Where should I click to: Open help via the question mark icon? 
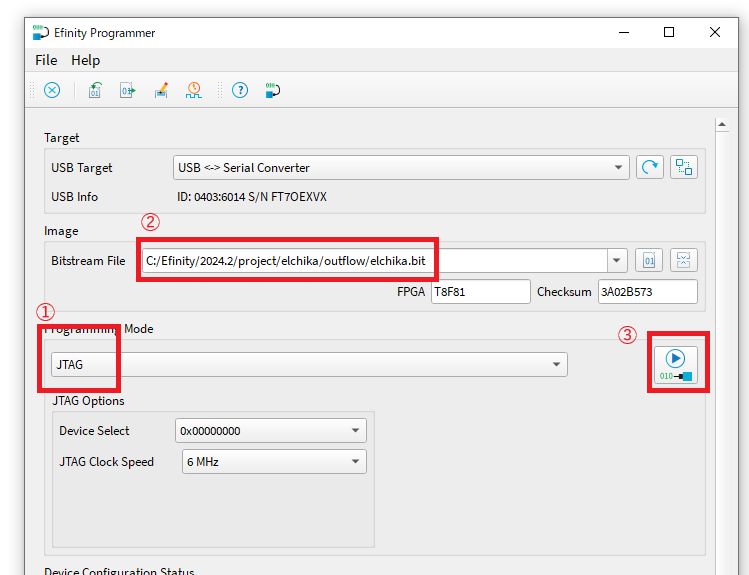click(x=240, y=90)
